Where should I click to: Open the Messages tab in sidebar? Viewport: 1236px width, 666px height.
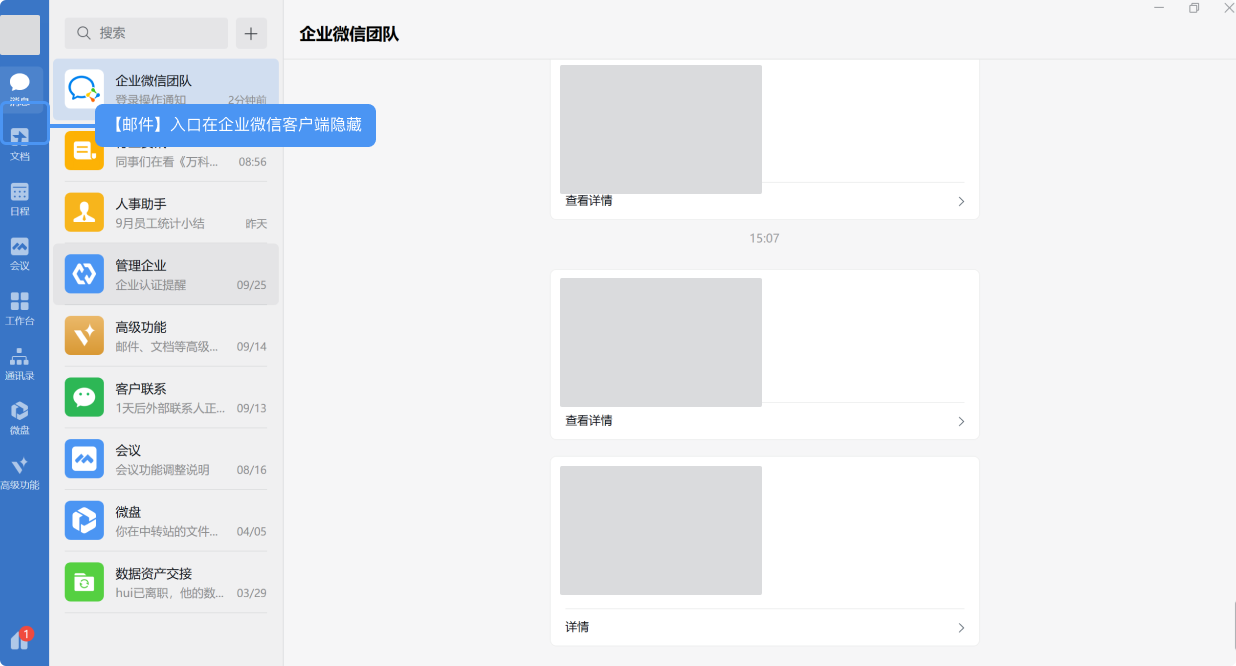pyautogui.click(x=20, y=88)
